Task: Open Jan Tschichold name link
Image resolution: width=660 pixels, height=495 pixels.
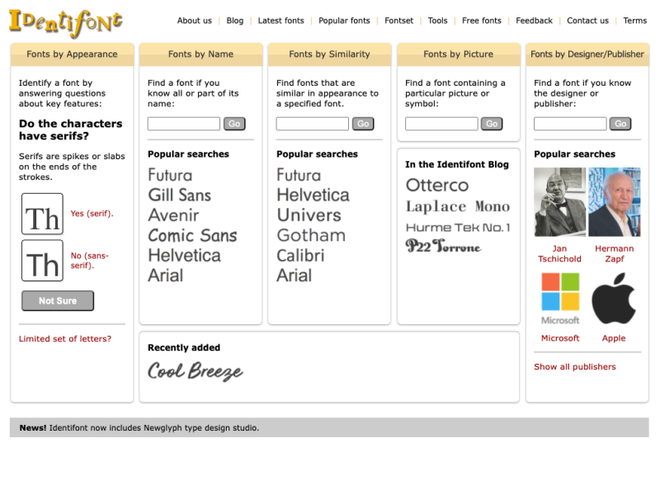Action: (559, 254)
